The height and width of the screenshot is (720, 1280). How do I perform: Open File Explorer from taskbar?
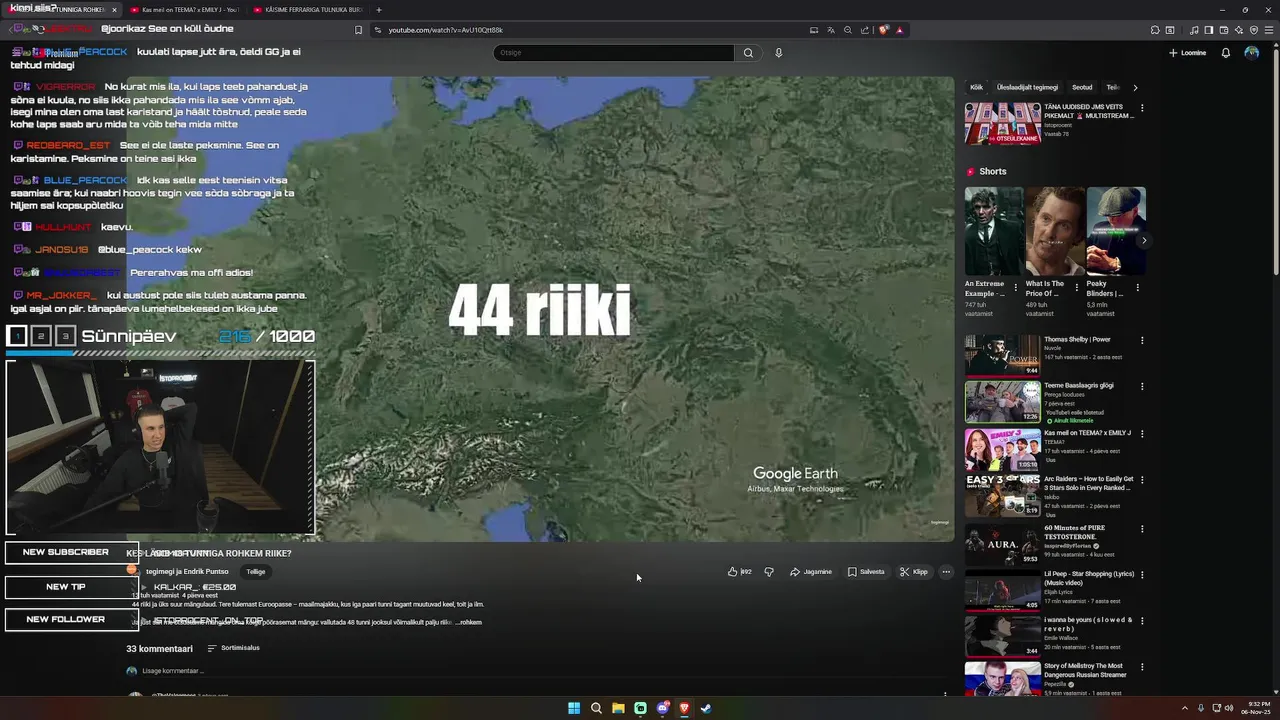point(618,708)
